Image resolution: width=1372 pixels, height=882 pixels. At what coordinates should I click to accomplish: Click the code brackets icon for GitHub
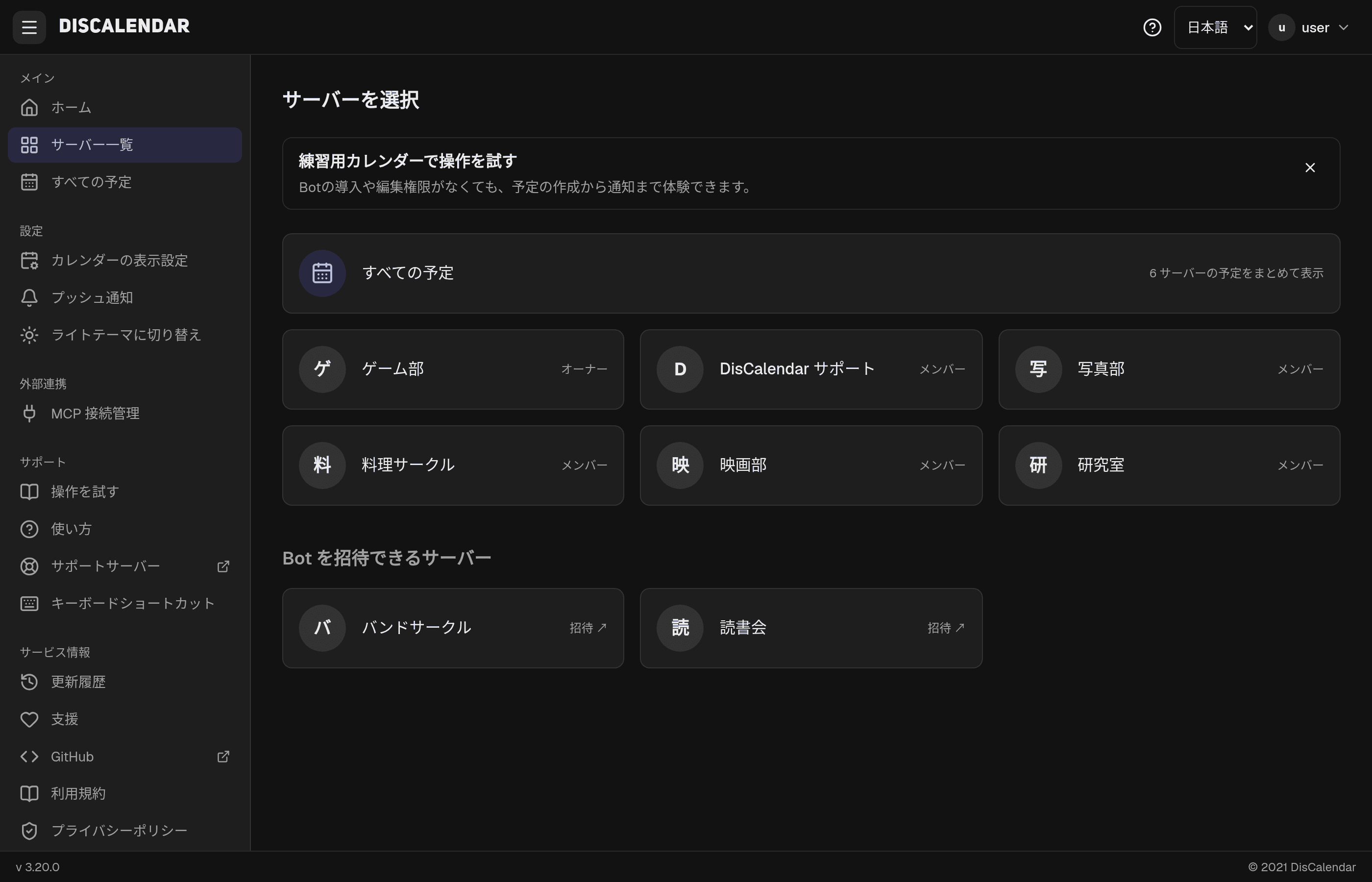tap(29, 757)
